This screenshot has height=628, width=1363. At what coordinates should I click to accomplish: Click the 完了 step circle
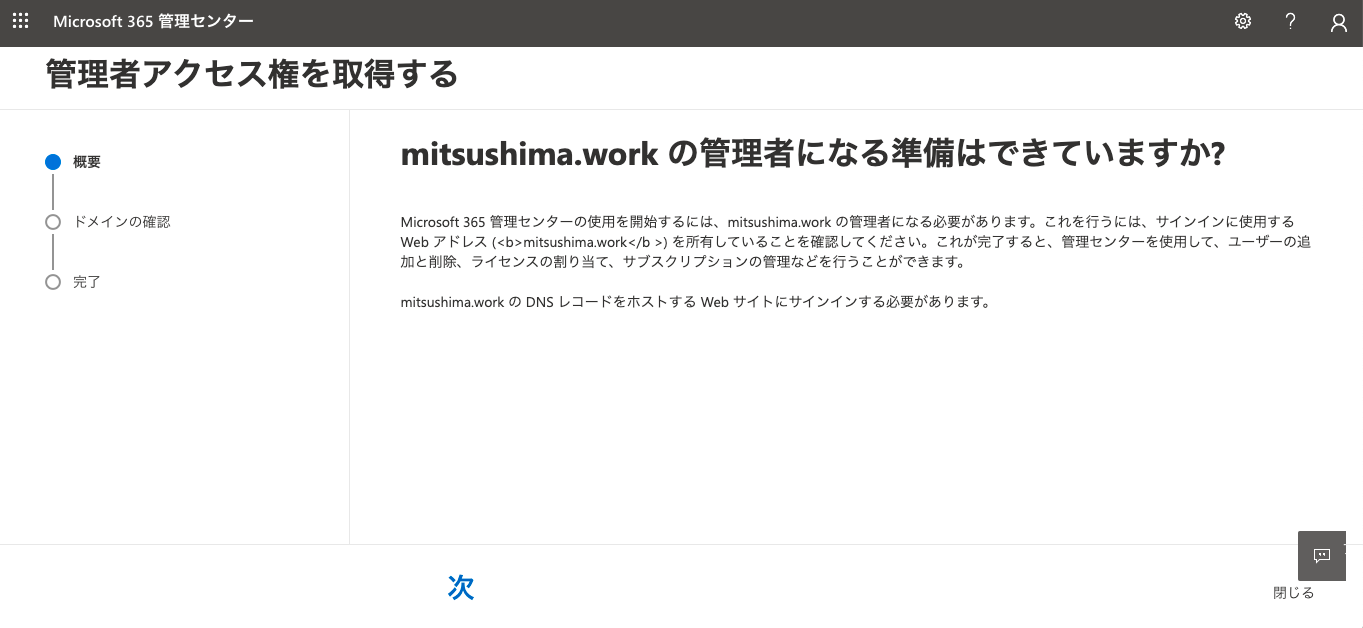coord(53,282)
